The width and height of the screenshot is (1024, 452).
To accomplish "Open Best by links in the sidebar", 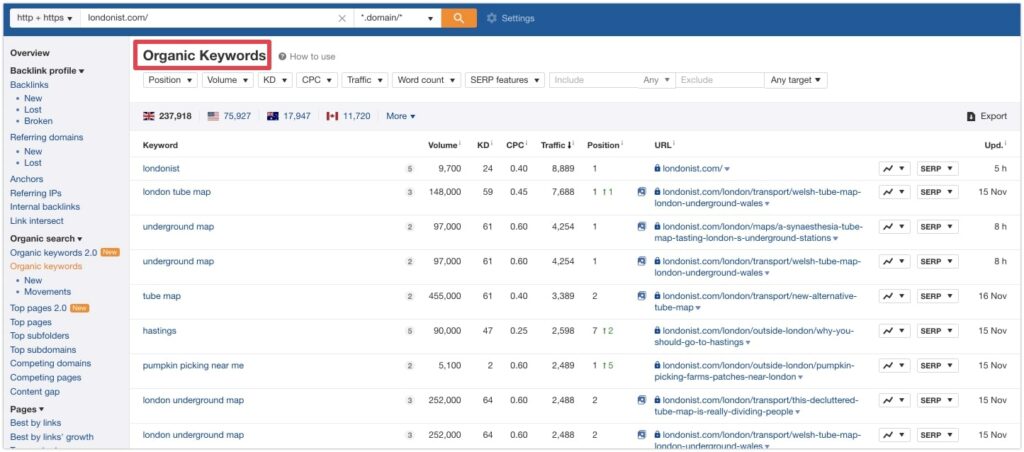I will tap(35, 423).
